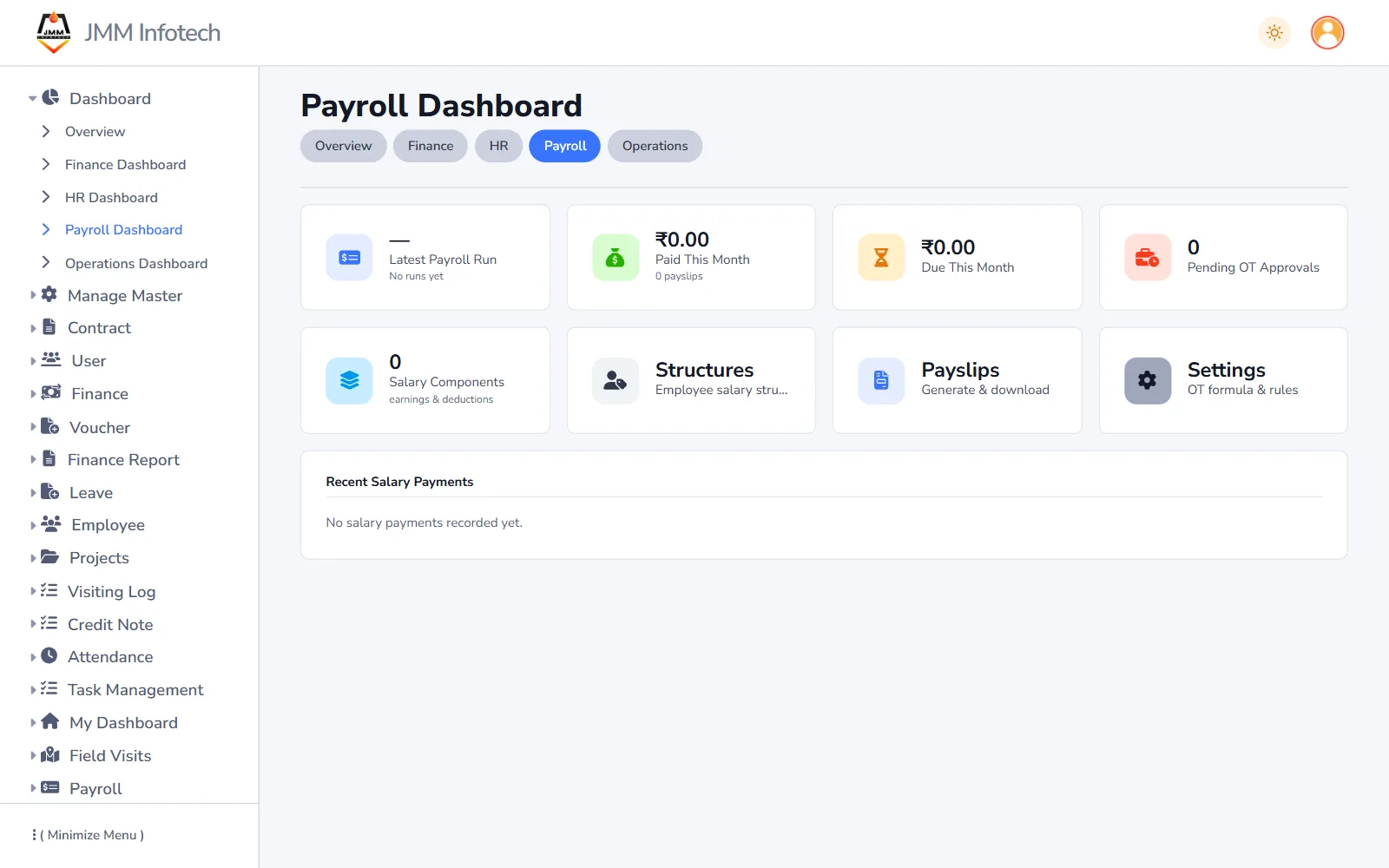1389x868 pixels.
Task: Open the Structures card title
Action: point(704,370)
